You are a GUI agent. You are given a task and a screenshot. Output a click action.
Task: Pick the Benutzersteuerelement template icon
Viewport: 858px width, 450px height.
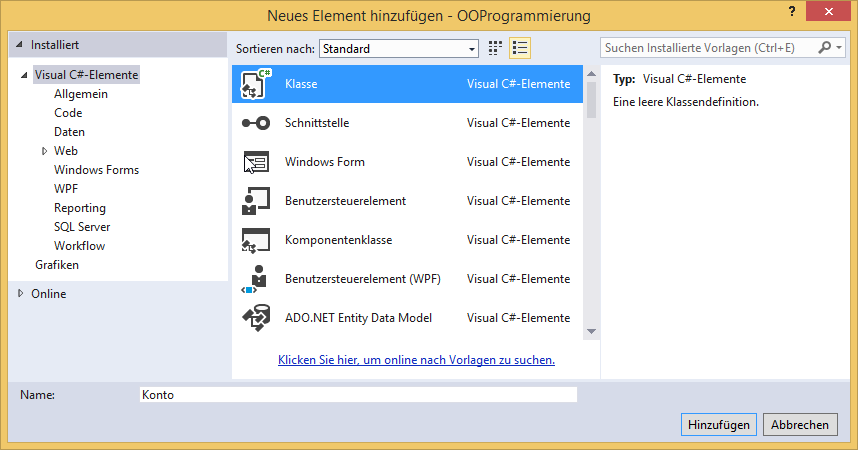click(255, 201)
